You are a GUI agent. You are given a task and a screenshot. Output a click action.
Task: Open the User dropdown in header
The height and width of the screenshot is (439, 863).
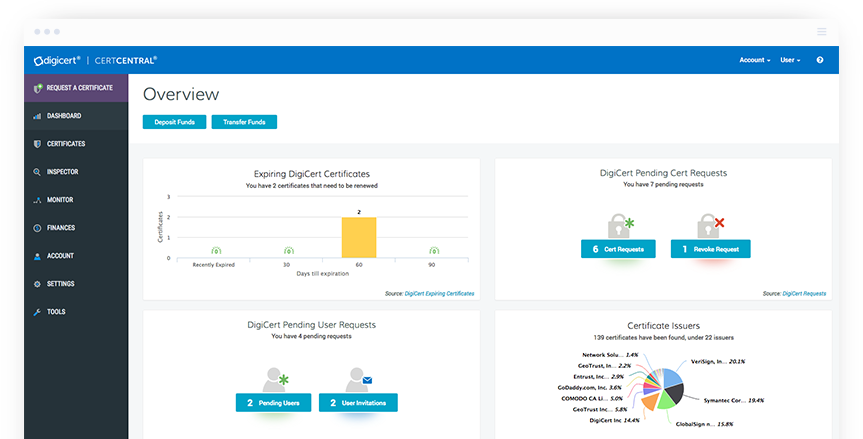[x=790, y=60]
